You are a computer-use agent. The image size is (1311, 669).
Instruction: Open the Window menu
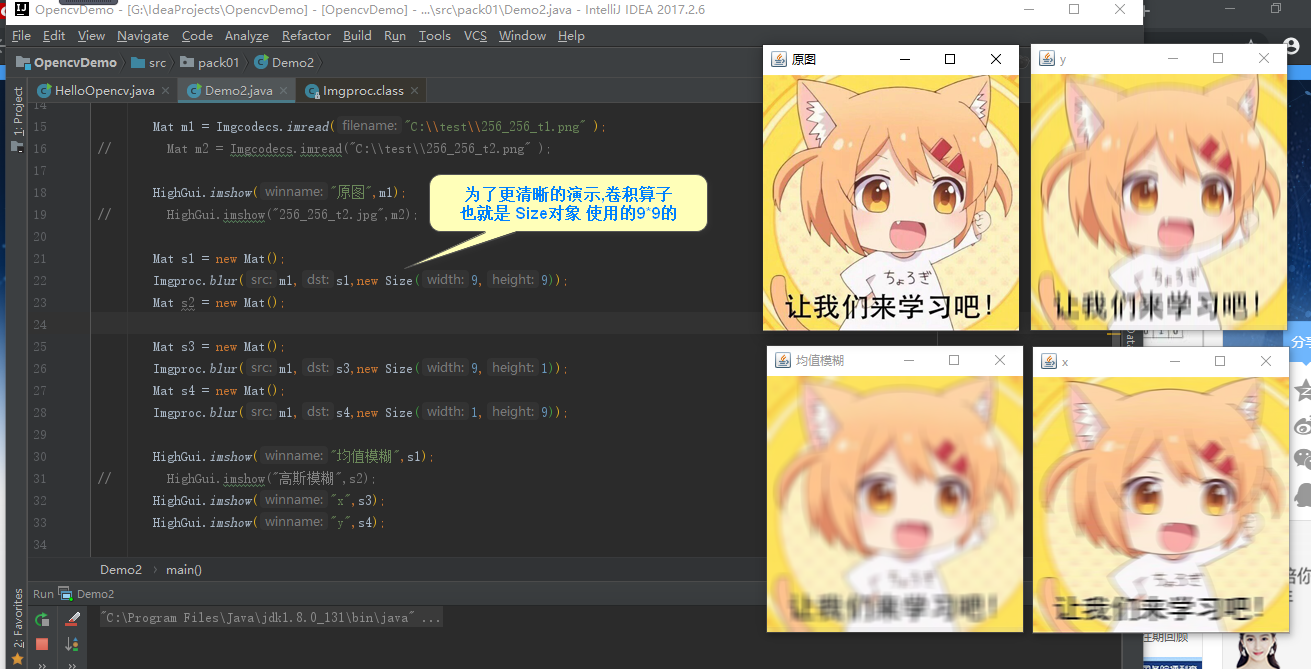point(522,35)
